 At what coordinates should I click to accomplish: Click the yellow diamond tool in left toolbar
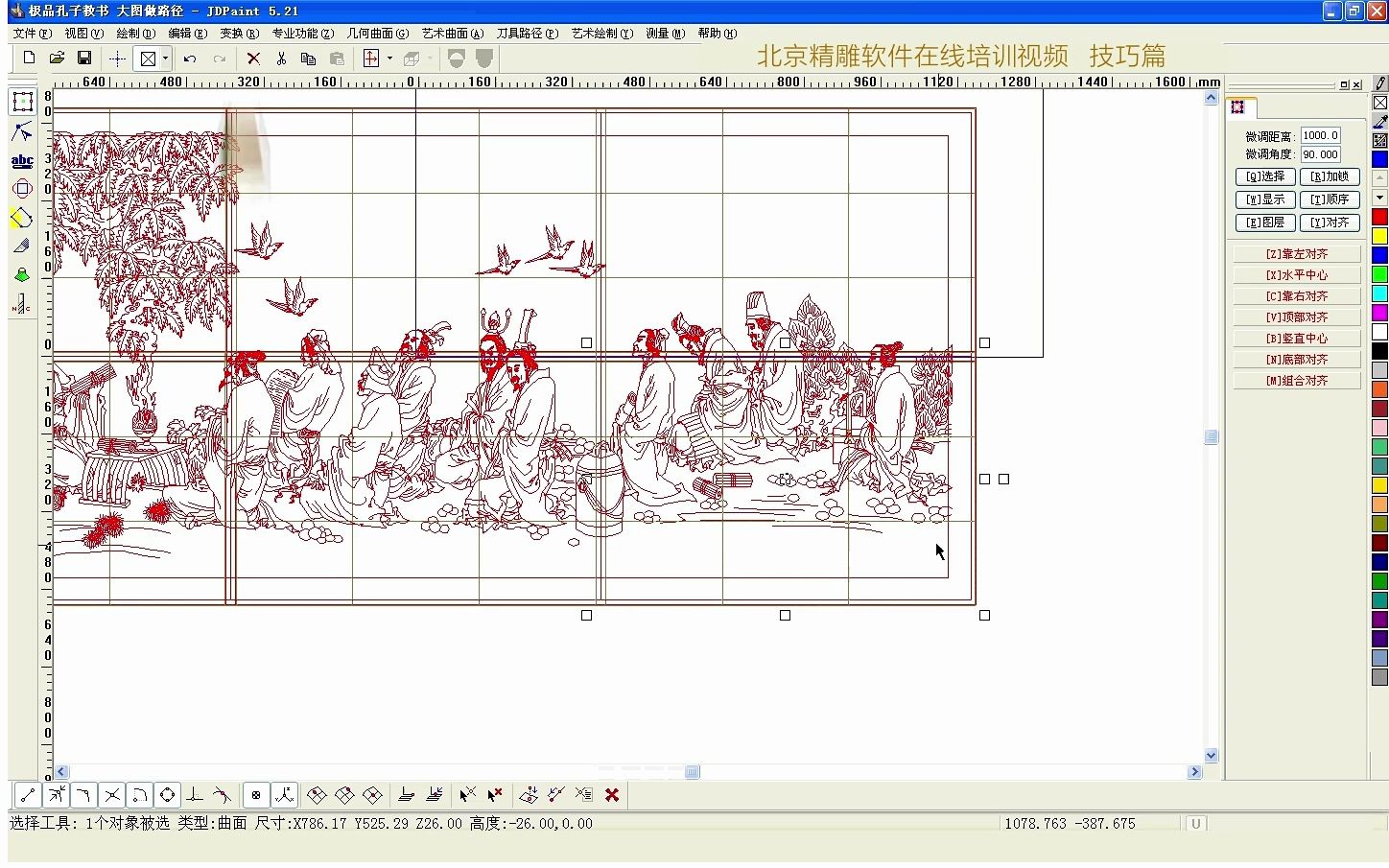(22, 218)
